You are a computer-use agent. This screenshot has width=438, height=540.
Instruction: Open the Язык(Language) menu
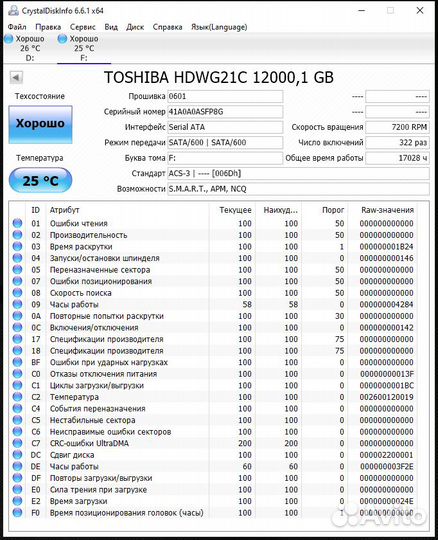[219, 27]
